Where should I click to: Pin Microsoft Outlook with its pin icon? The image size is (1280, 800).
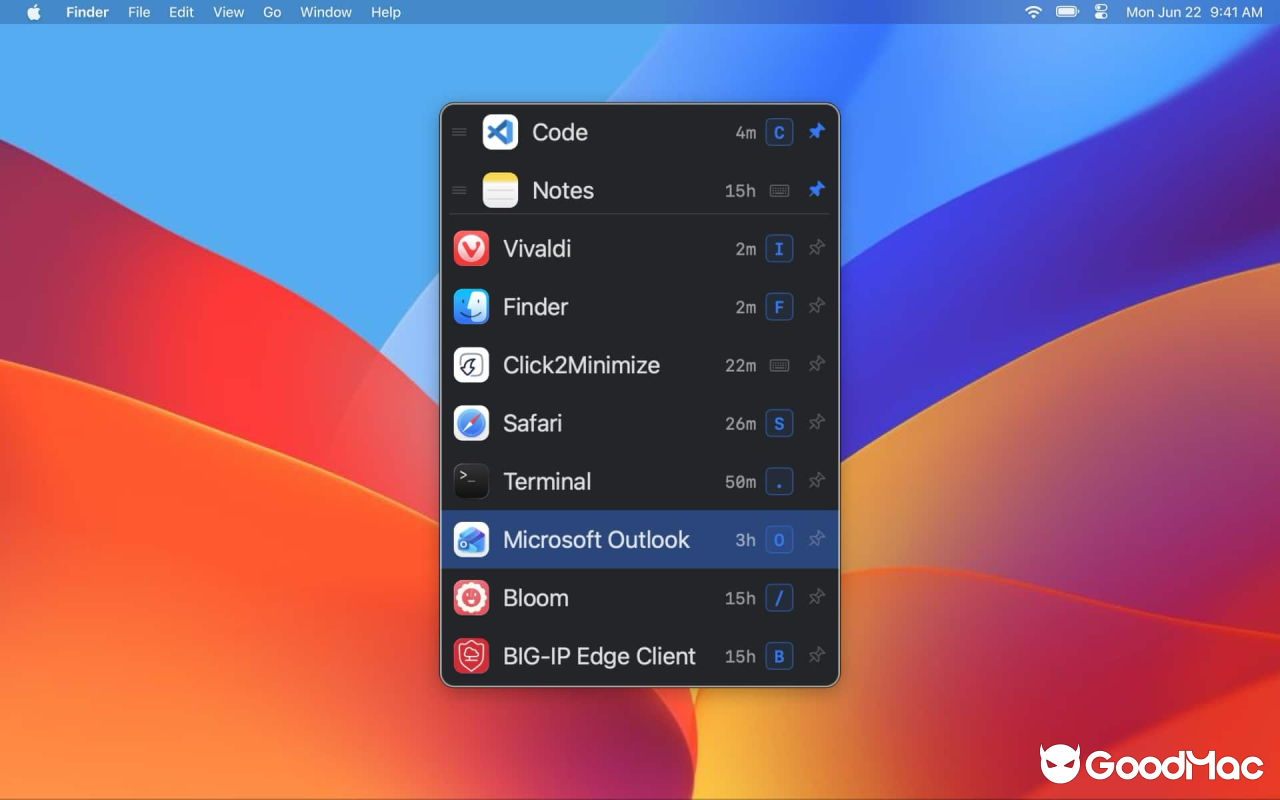(x=817, y=539)
